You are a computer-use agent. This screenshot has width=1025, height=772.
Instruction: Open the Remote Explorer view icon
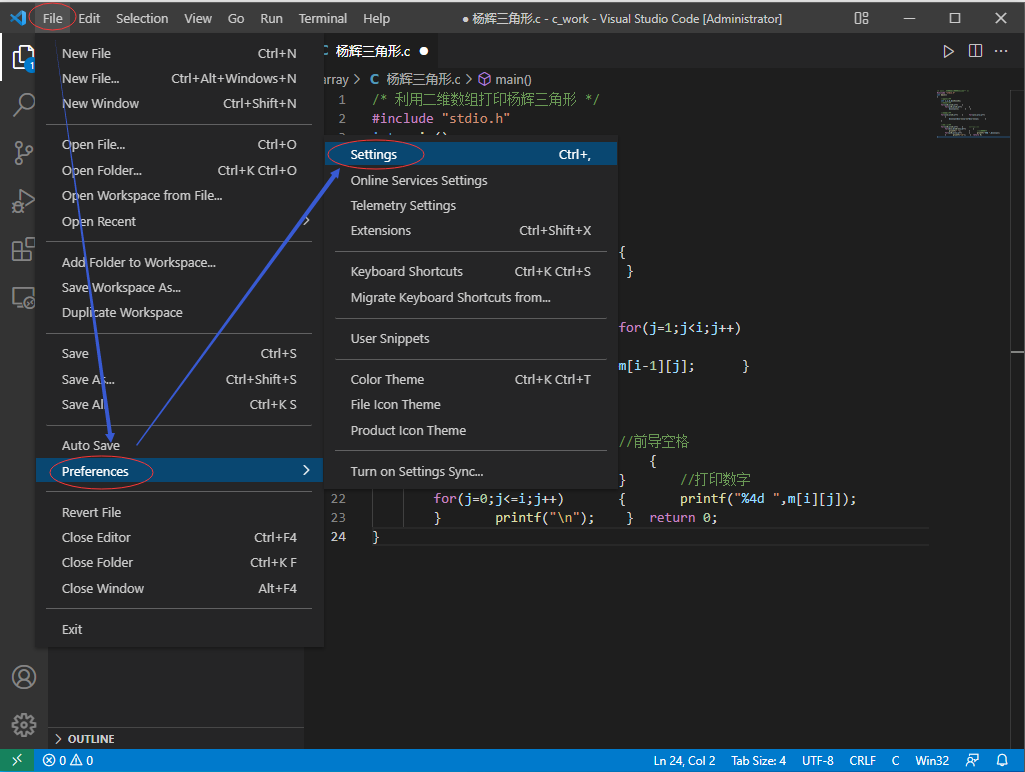24,297
